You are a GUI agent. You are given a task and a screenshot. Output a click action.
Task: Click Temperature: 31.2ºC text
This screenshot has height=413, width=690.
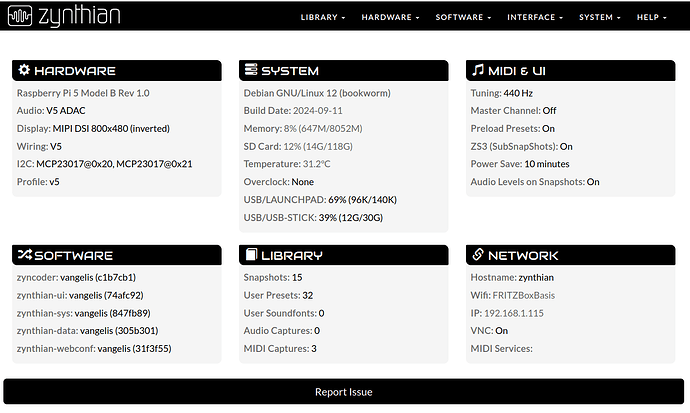click(287, 164)
